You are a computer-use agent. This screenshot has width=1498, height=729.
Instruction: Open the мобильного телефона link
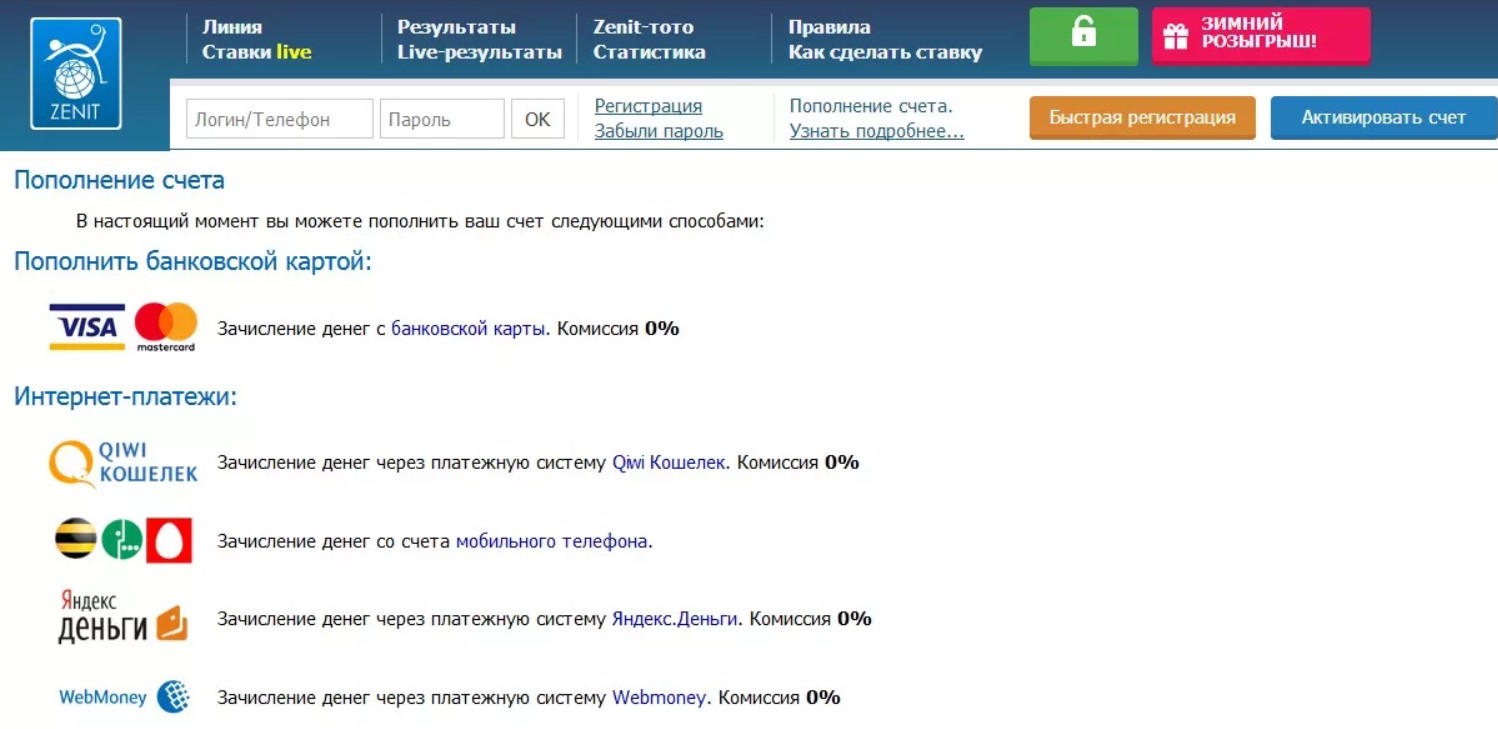[x=551, y=541]
